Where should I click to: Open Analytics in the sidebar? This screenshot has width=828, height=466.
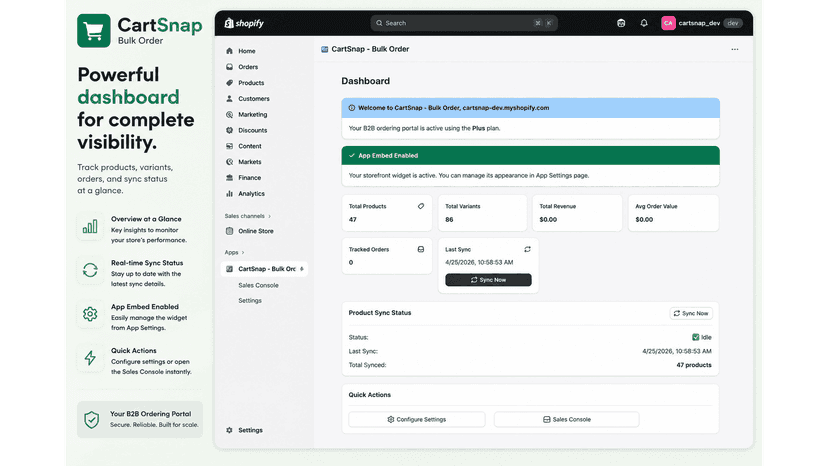251,194
